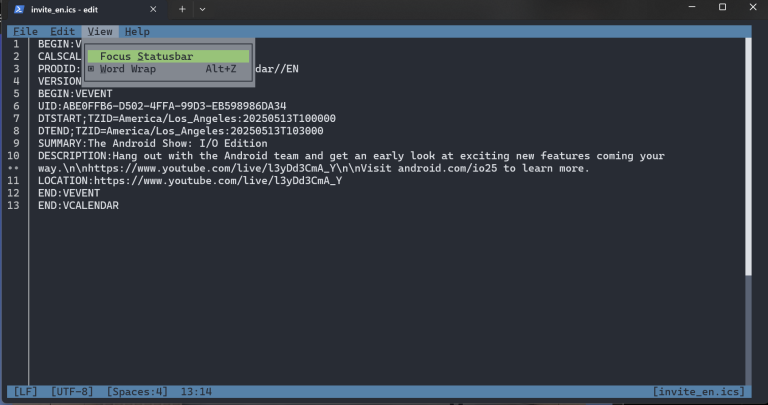Viewport: 768px width, 405px height.
Task: Minimize the terminal window
Action: point(692,7)
